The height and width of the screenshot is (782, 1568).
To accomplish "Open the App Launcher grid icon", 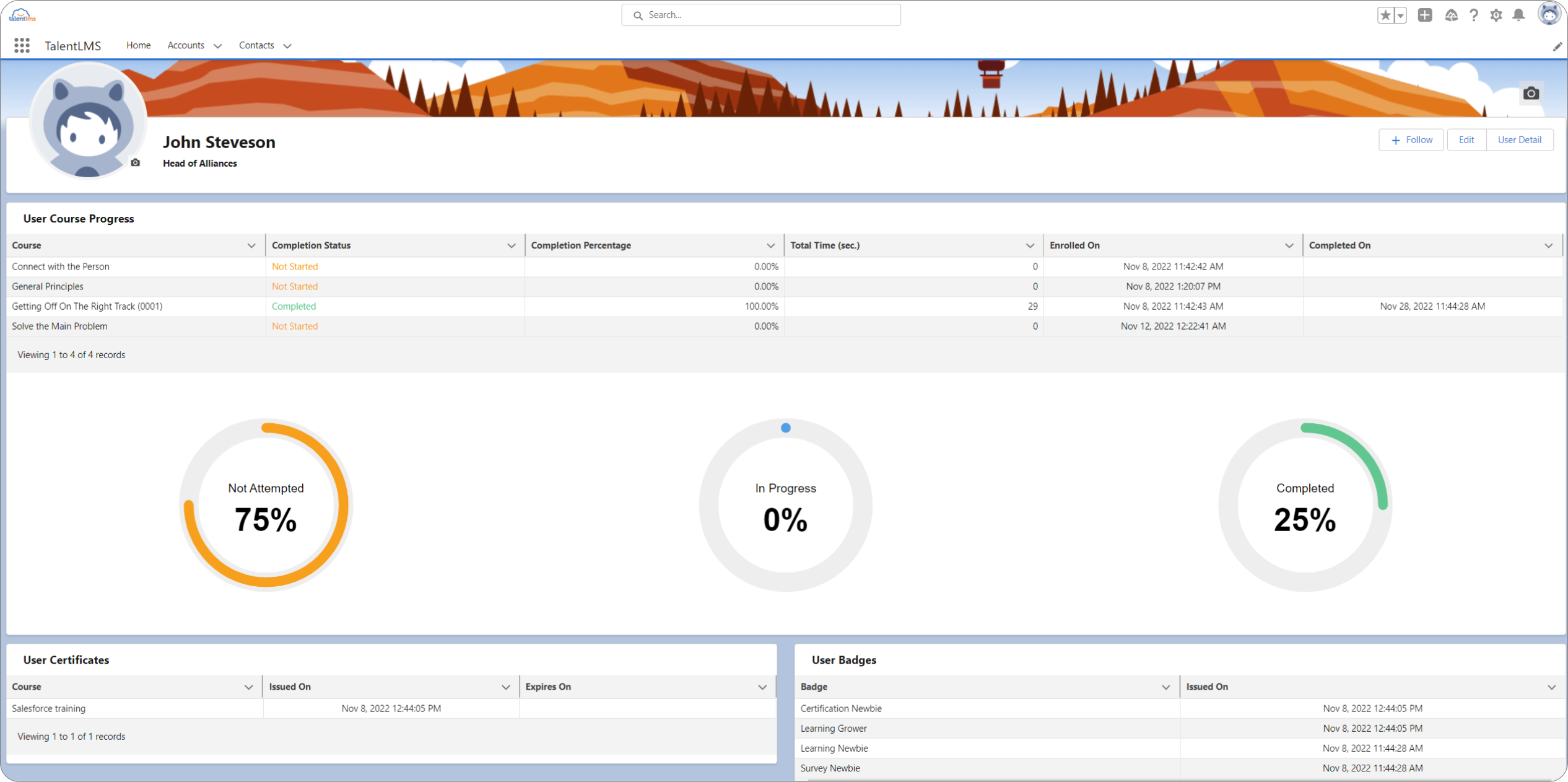I will pos(22,45).
